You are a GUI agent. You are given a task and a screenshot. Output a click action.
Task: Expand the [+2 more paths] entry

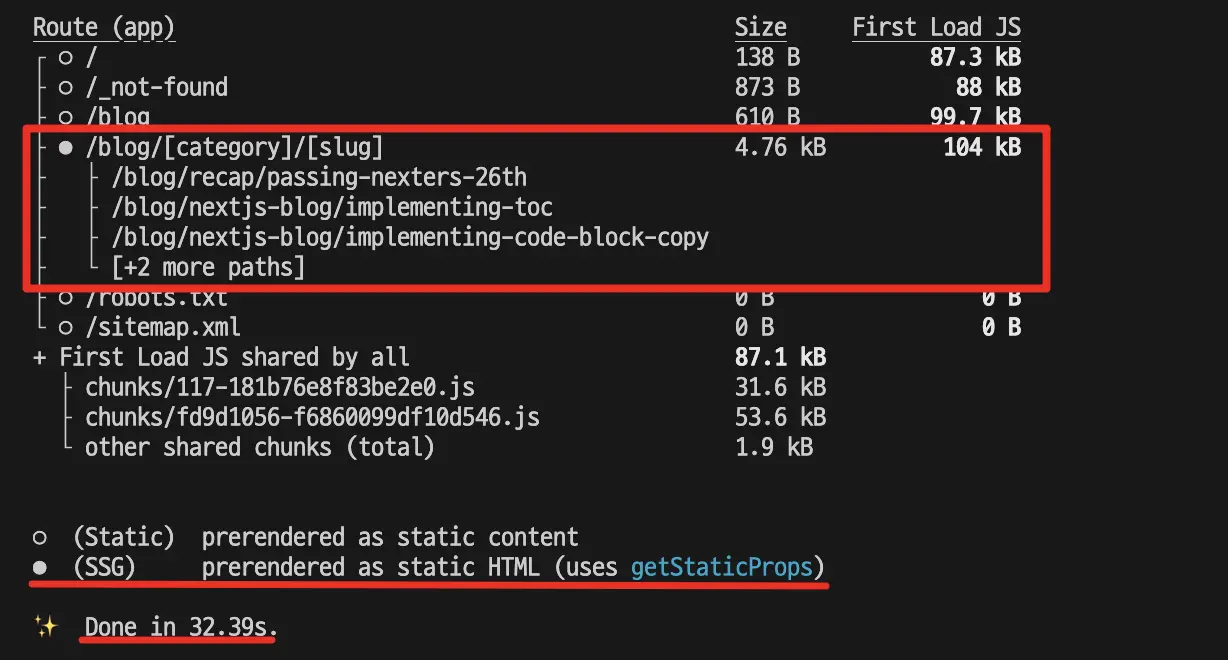pyautogui.click(x=208, y=267)
